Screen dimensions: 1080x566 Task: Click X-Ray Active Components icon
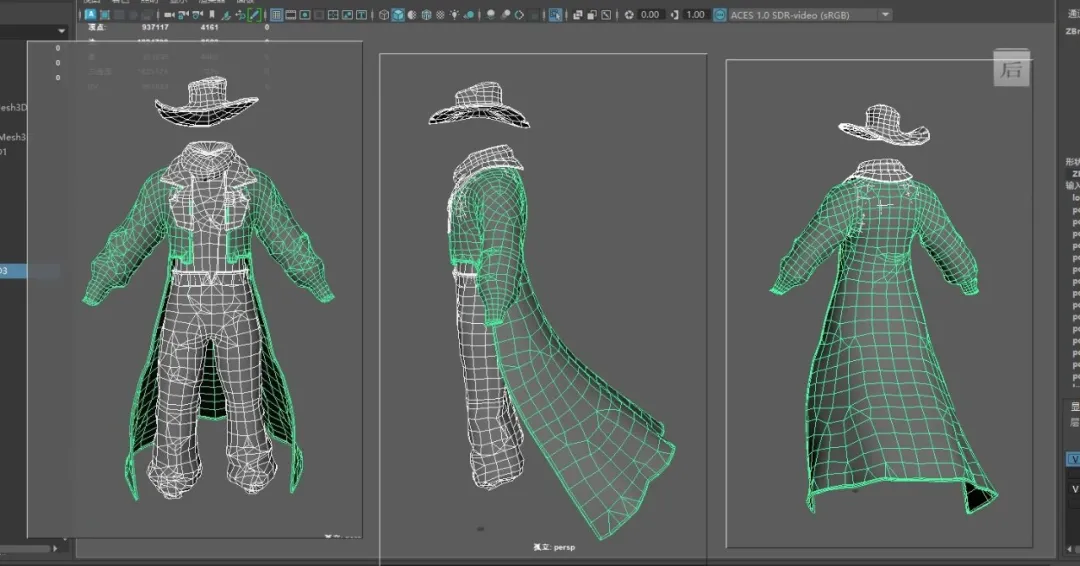click(x=592, y=15)
